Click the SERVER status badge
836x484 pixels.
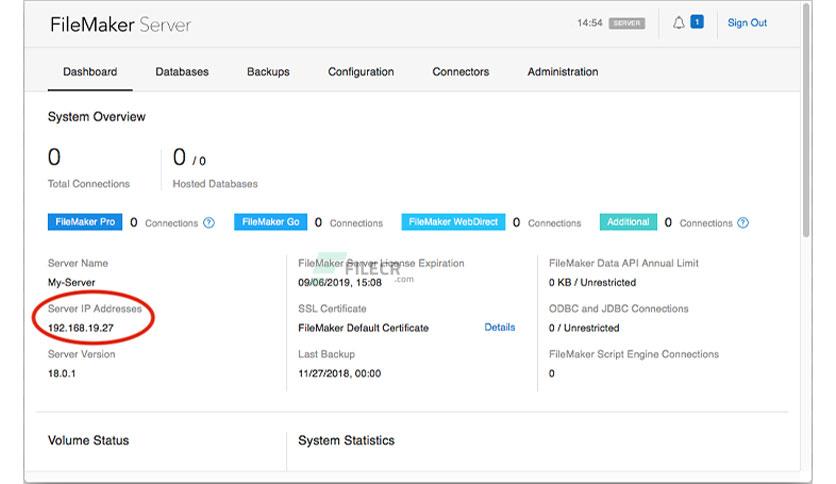click(627, 23)
